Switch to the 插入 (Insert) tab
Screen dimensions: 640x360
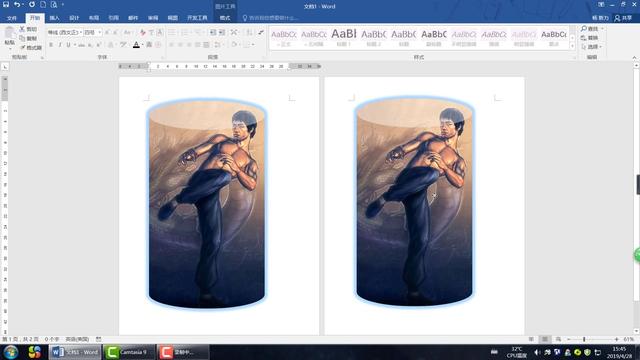(x=54, y=18)
